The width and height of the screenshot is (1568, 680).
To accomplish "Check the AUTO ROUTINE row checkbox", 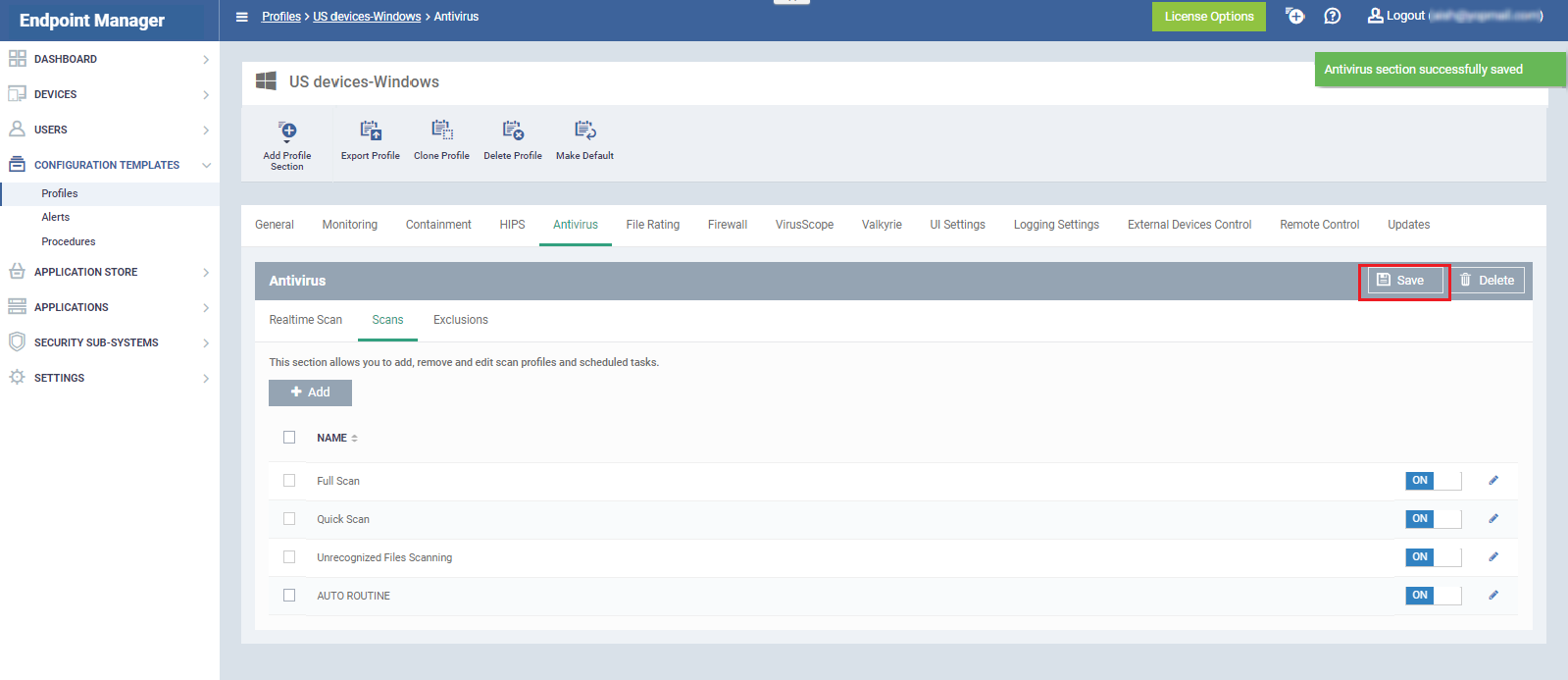I will click(289, 596).
